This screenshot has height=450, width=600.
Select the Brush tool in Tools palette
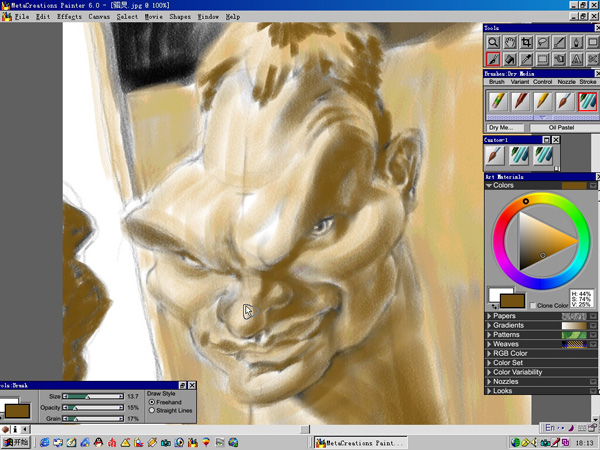coord(493,59)
